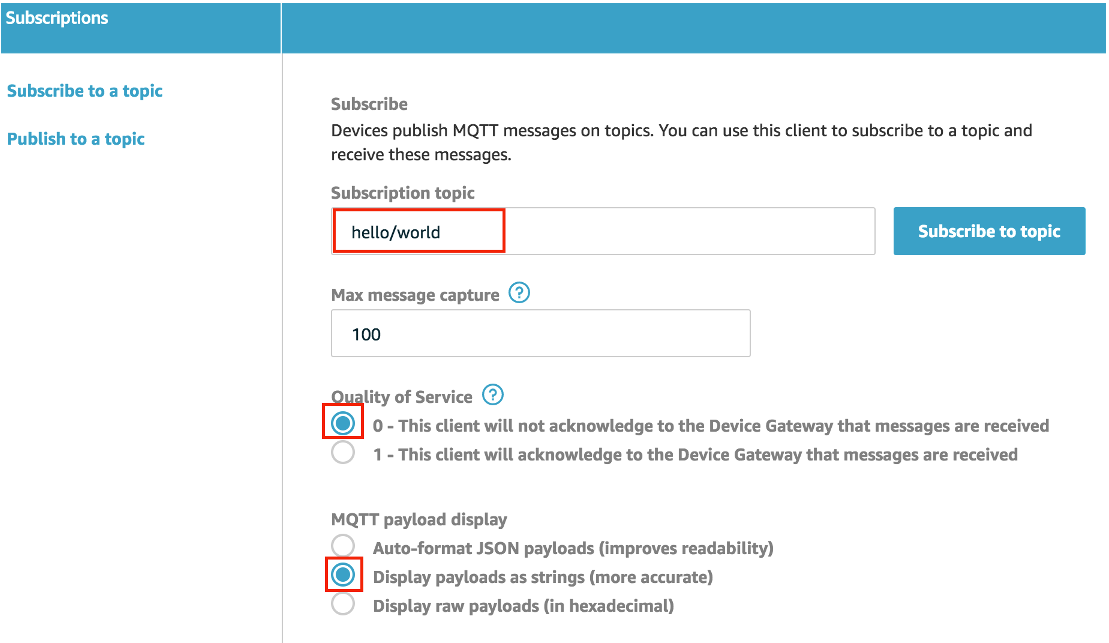The width and height of the screenshot is (1109, 643).
Task: Open Subscribe to a topic link
Action: click(85, 91)
